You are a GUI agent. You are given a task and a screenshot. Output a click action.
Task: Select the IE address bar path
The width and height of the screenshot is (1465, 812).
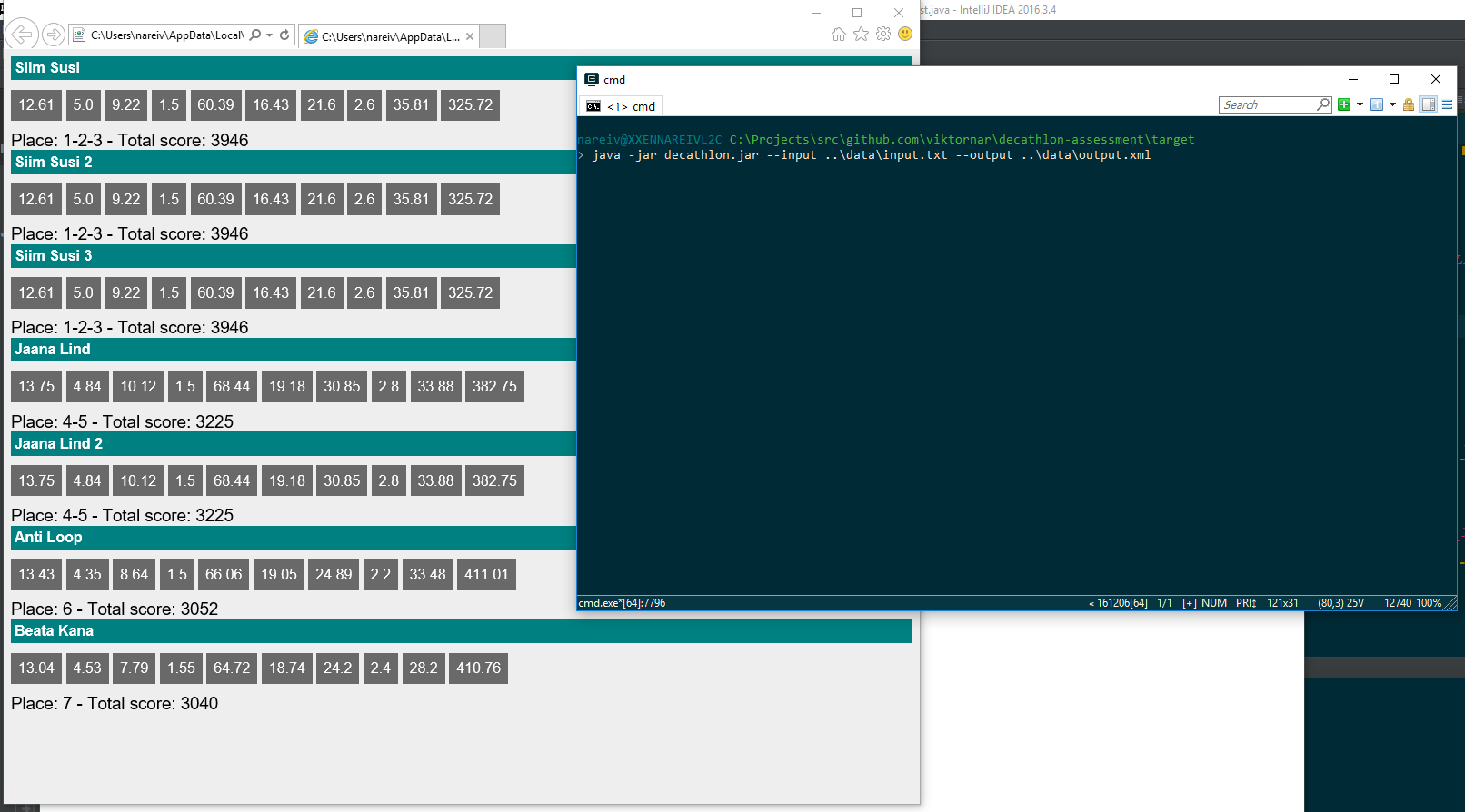pyautogui.click(x=167, y=35)
